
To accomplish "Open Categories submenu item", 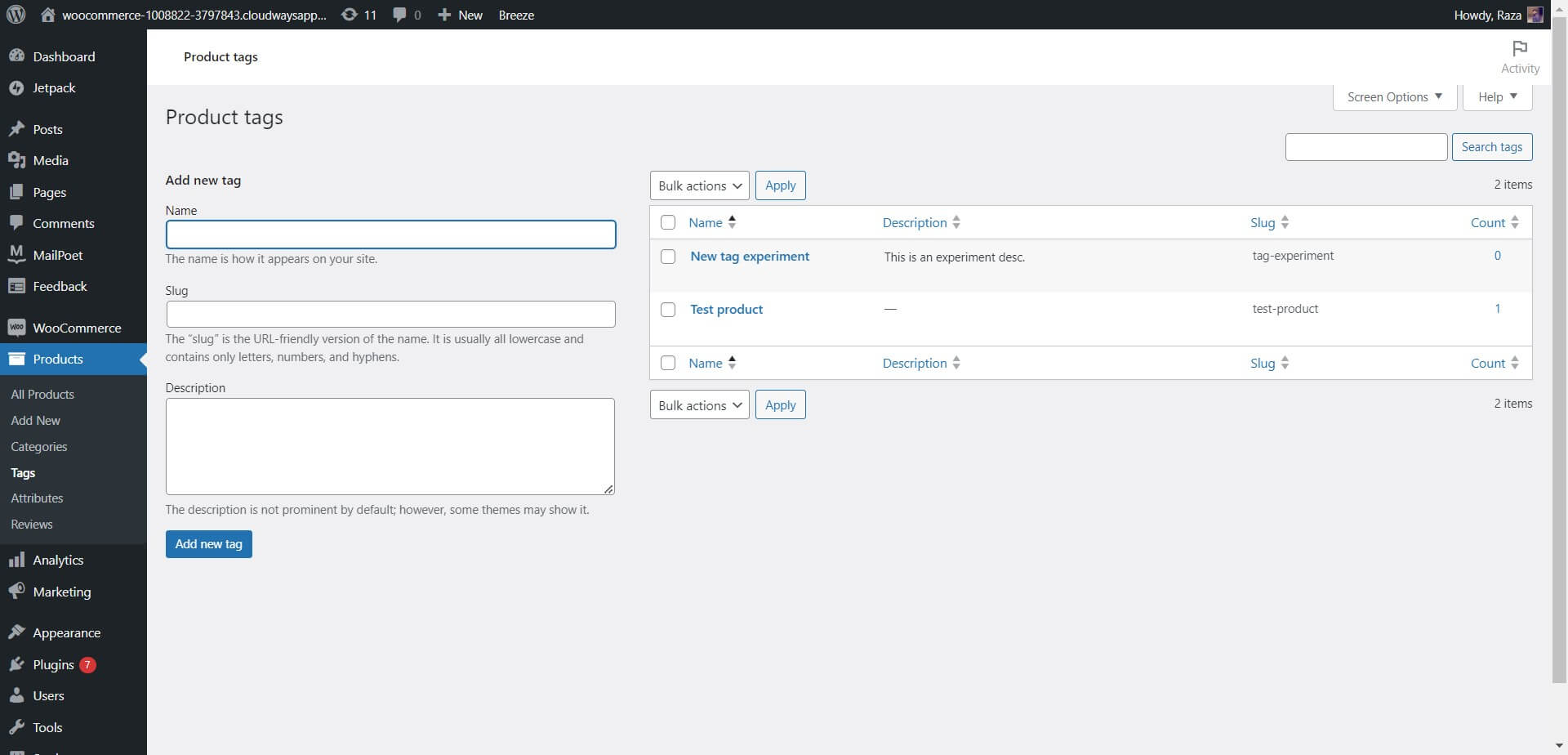I will click(x=39, y=447).
